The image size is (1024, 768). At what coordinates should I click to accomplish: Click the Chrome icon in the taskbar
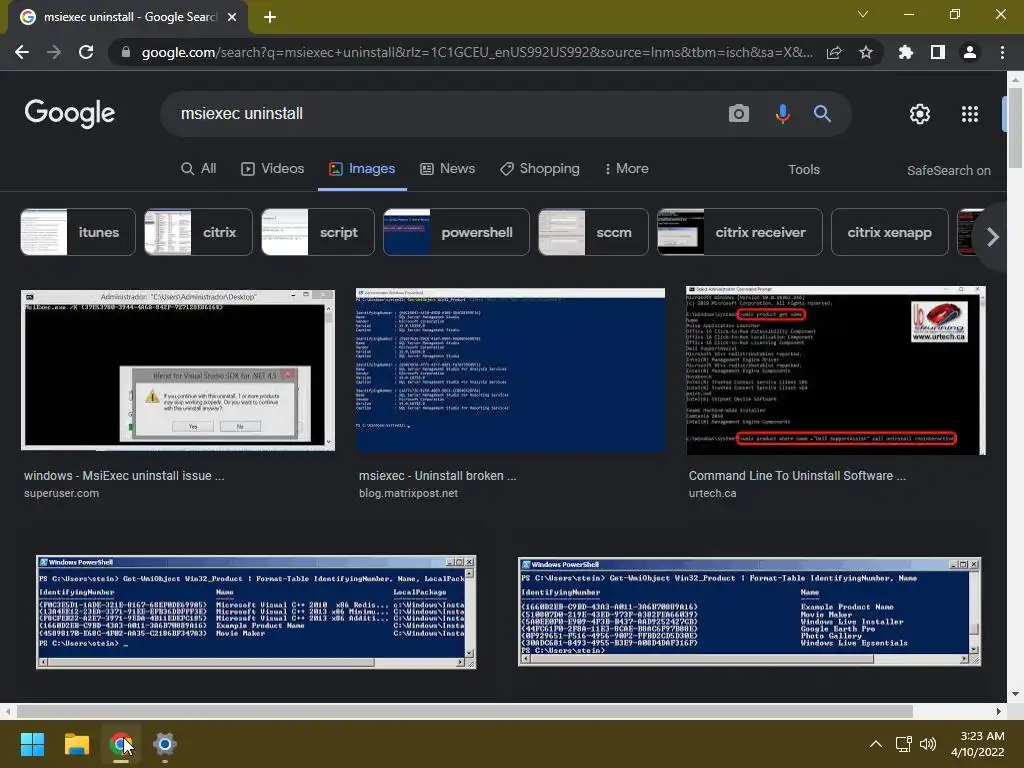pos(121,744)
